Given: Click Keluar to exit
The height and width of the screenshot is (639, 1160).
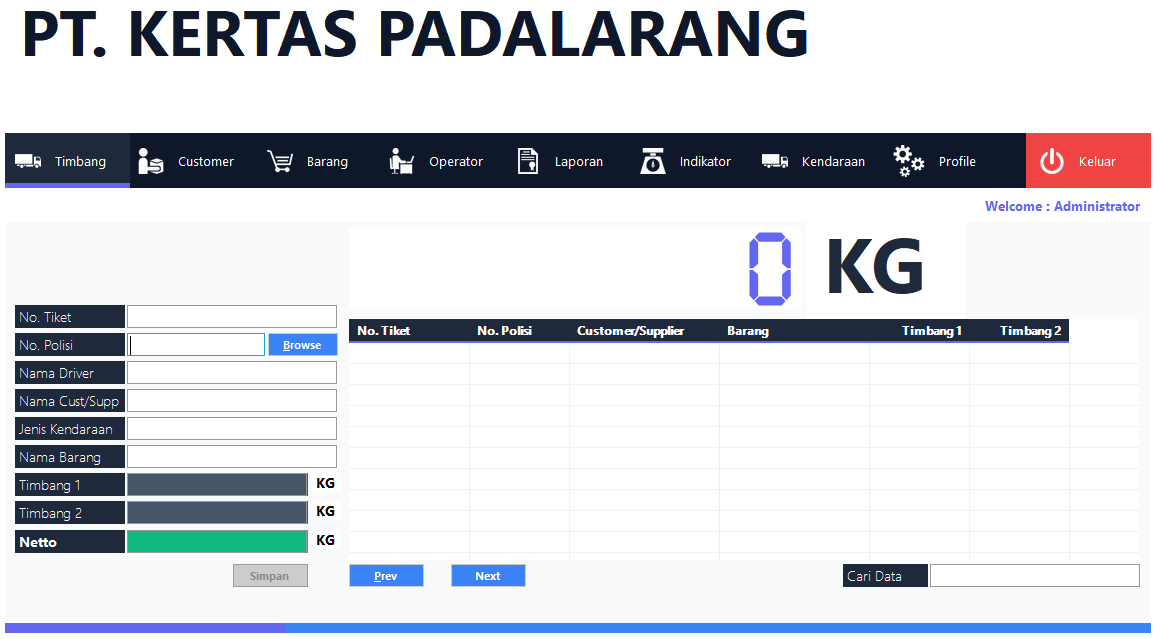Looking at the screenshot, I should 1088,160.
